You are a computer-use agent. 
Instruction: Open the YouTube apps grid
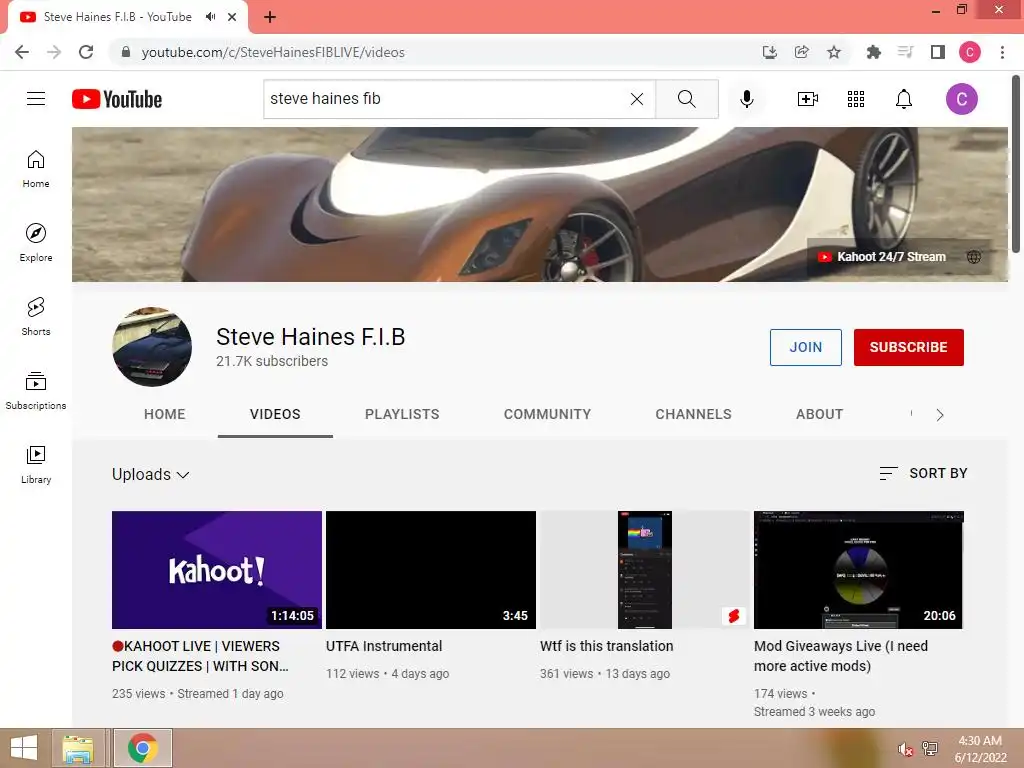856,99
